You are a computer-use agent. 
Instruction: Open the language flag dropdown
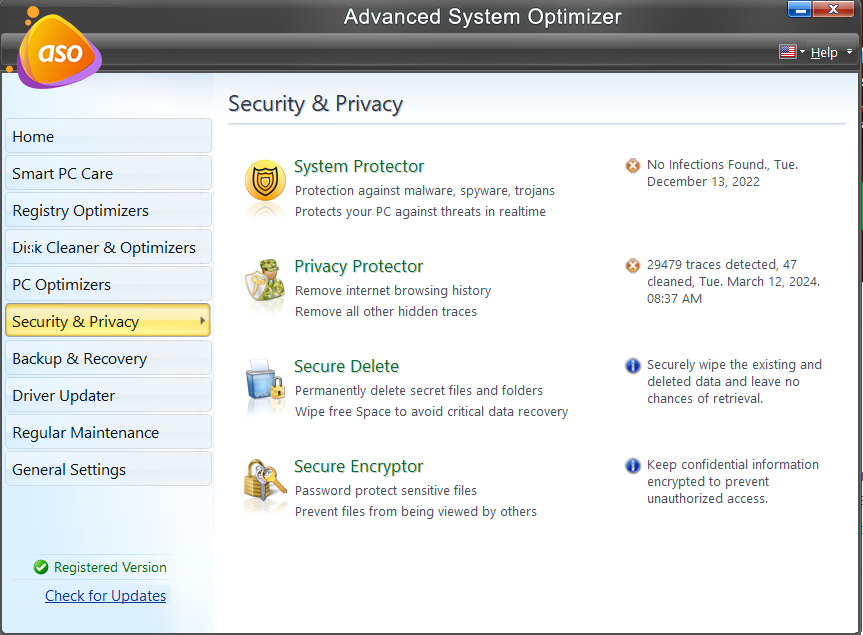pyautogui.click(x=789, y=52)
